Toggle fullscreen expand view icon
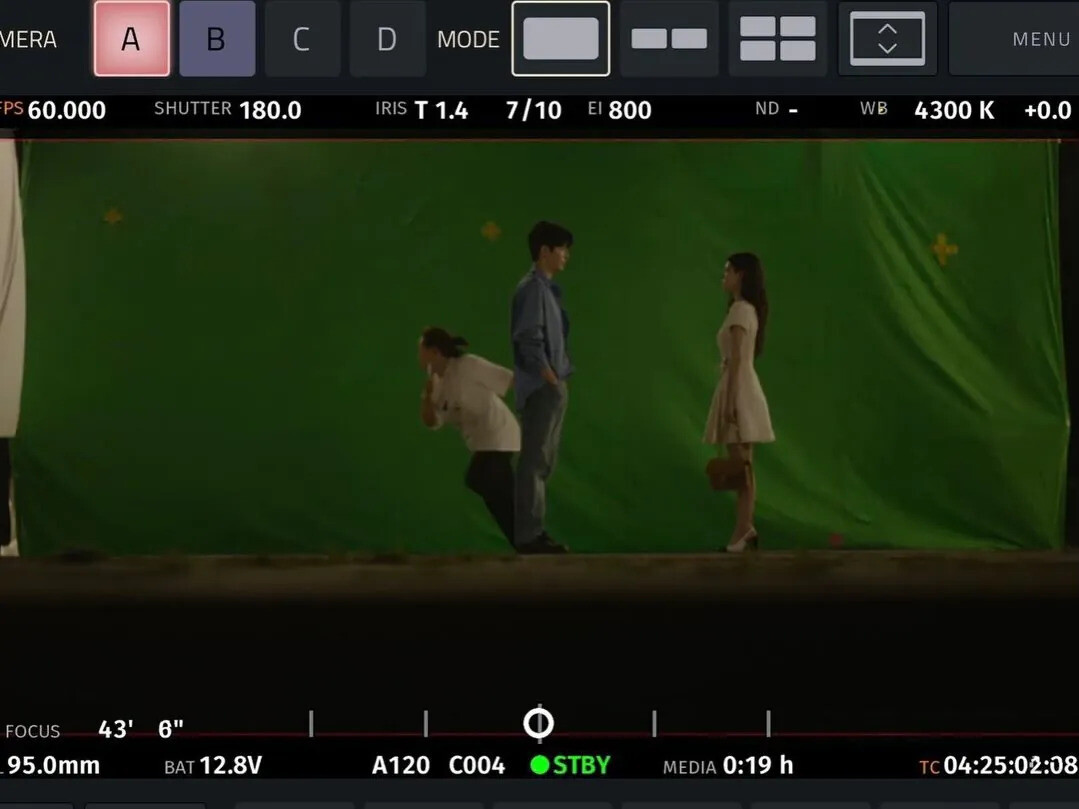The width and height of the screenshot is (1079, 809). pos(887,39)
